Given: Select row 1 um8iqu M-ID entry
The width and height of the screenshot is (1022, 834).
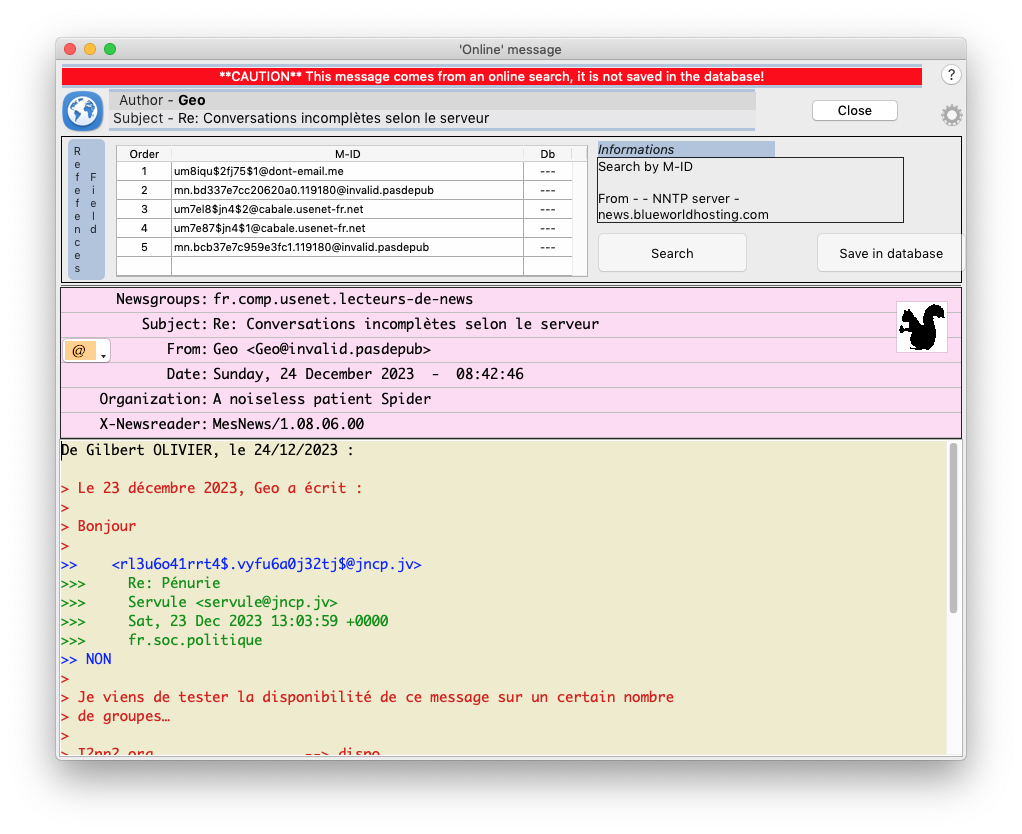Looking at the screenshot, I should pos(347,171).
